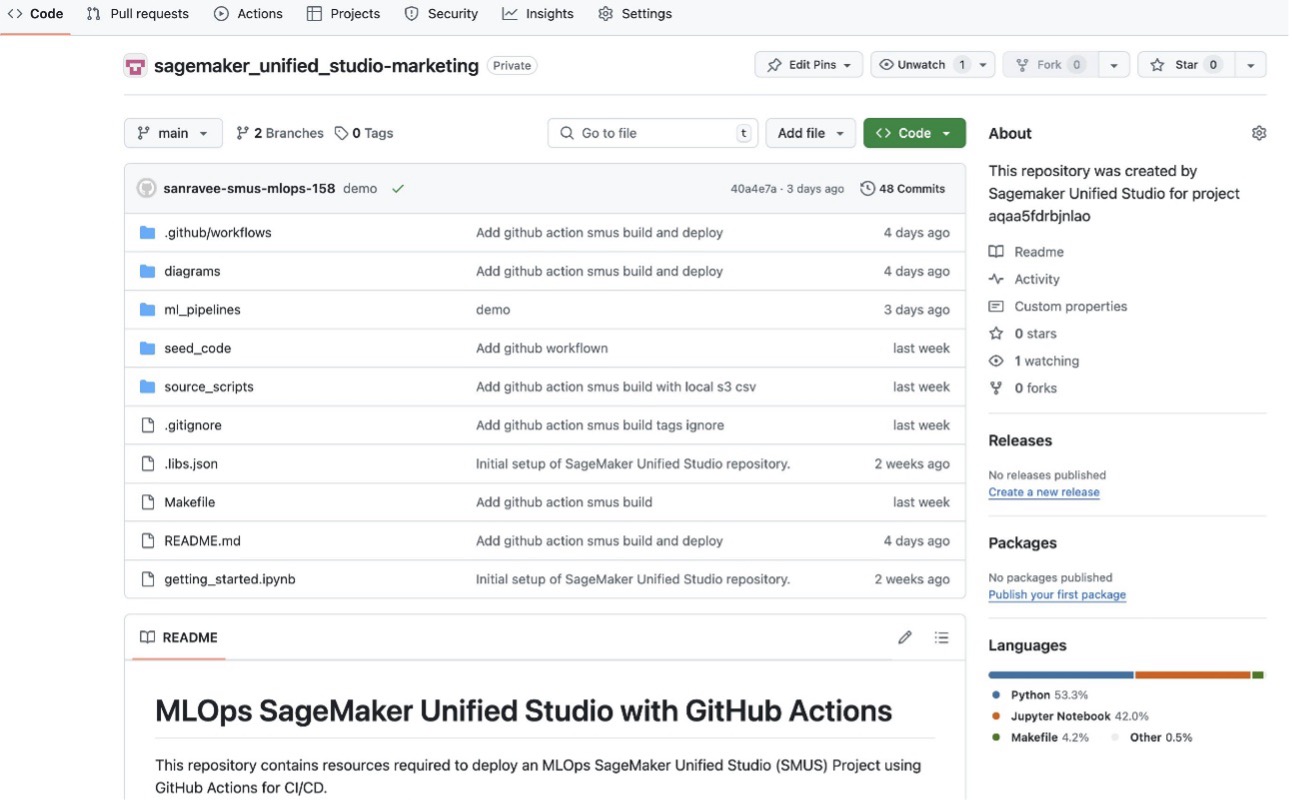Open the Readme link in About
The width and height of the screenshot is (1292, 803).
click(x=1026, y=252)
